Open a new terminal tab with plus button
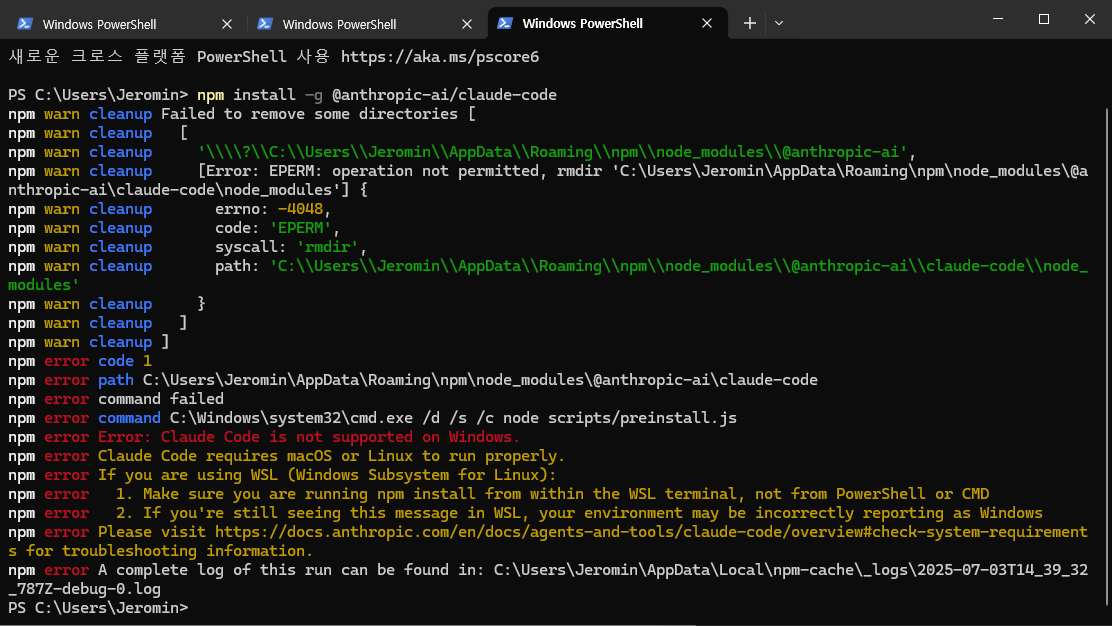Image resolution: width=1112 pixels, height=626 pixels. pos(750,23)
